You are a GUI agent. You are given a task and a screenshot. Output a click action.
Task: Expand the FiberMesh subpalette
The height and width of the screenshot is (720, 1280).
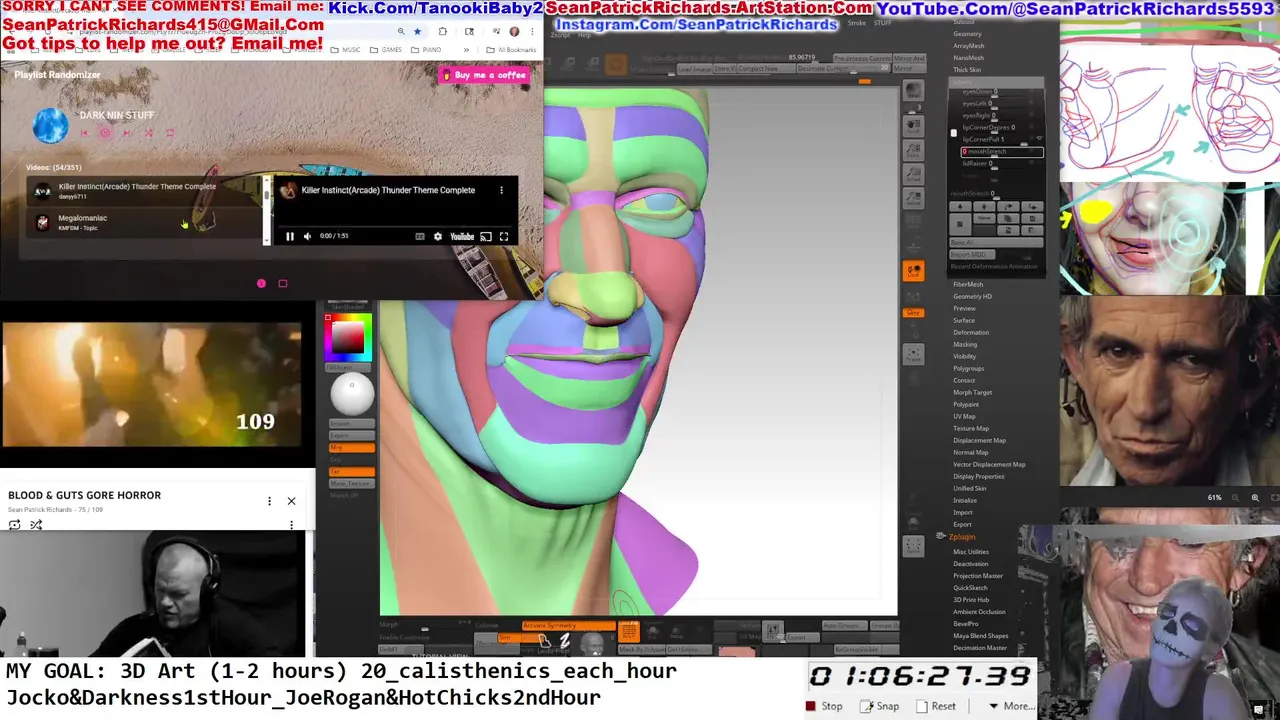click(x=968, y=285)
